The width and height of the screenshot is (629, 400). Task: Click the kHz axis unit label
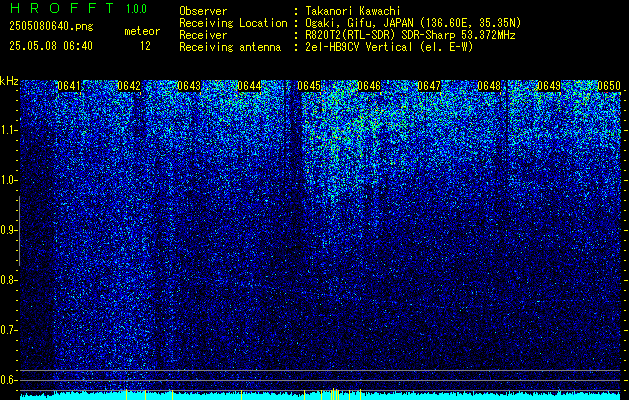(x=9, y=81)
